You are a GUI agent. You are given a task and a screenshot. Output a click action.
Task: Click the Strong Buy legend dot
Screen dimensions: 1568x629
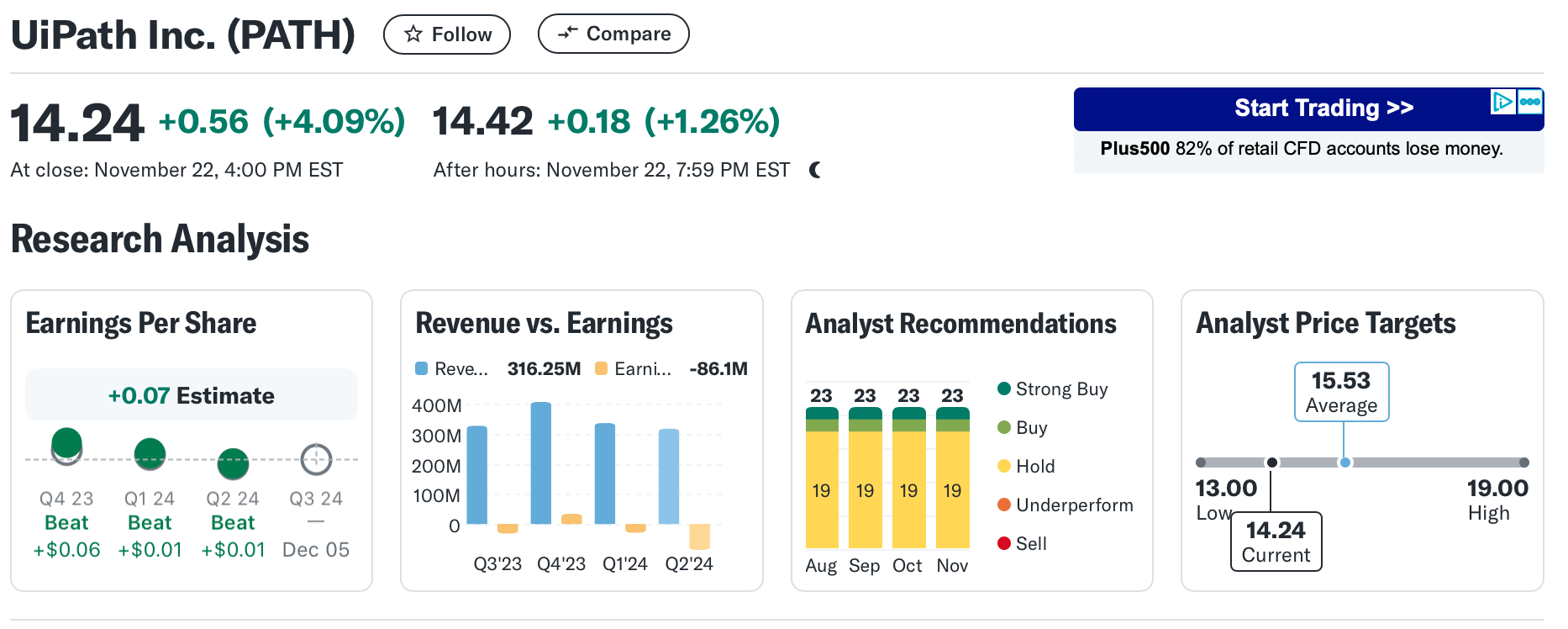pos(1003,388)
